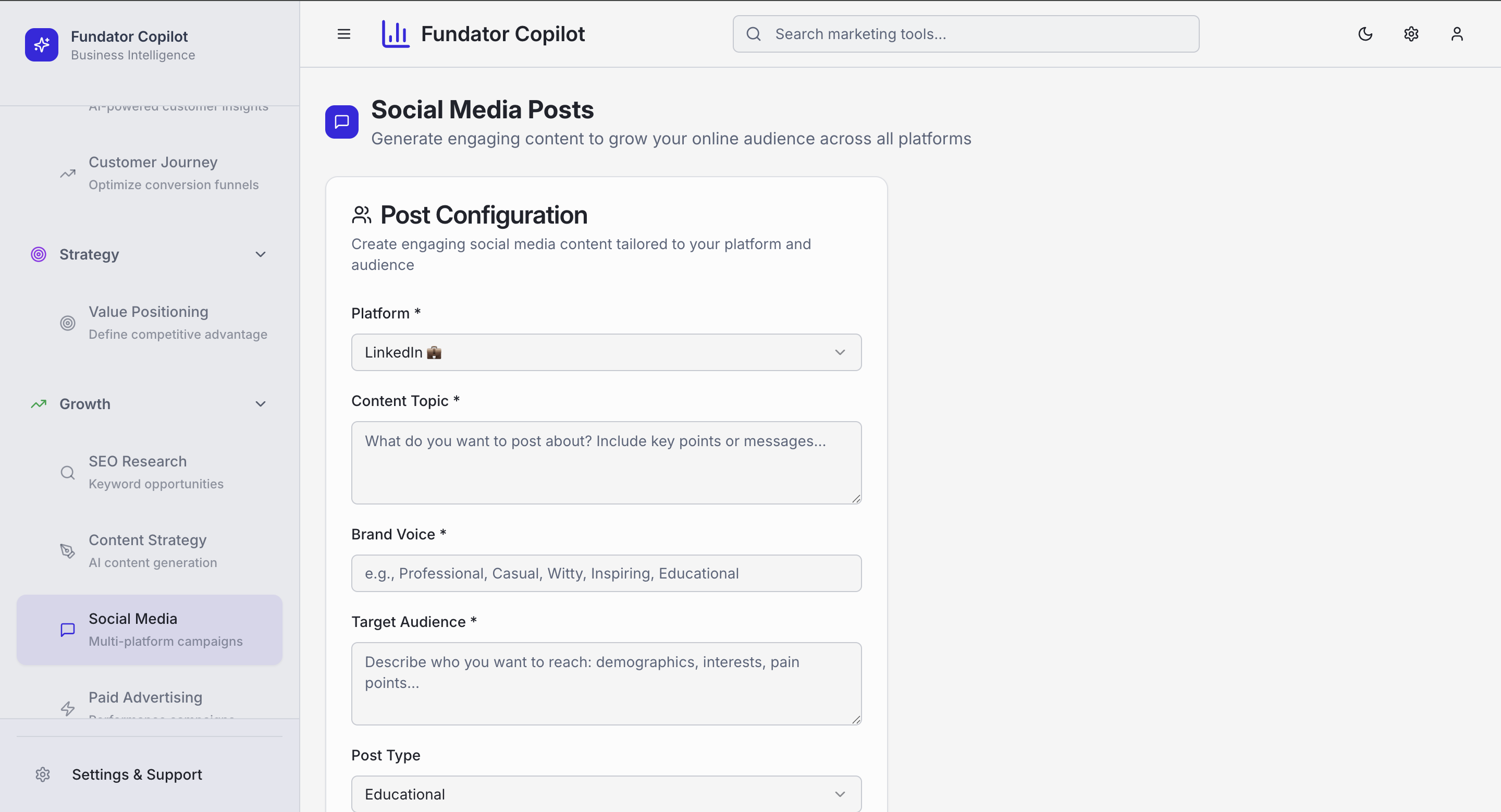Click the Content Strategy pen icon
Image resolution: width=1501 pixels, height=812 pixels.
(x=68, y=551)
